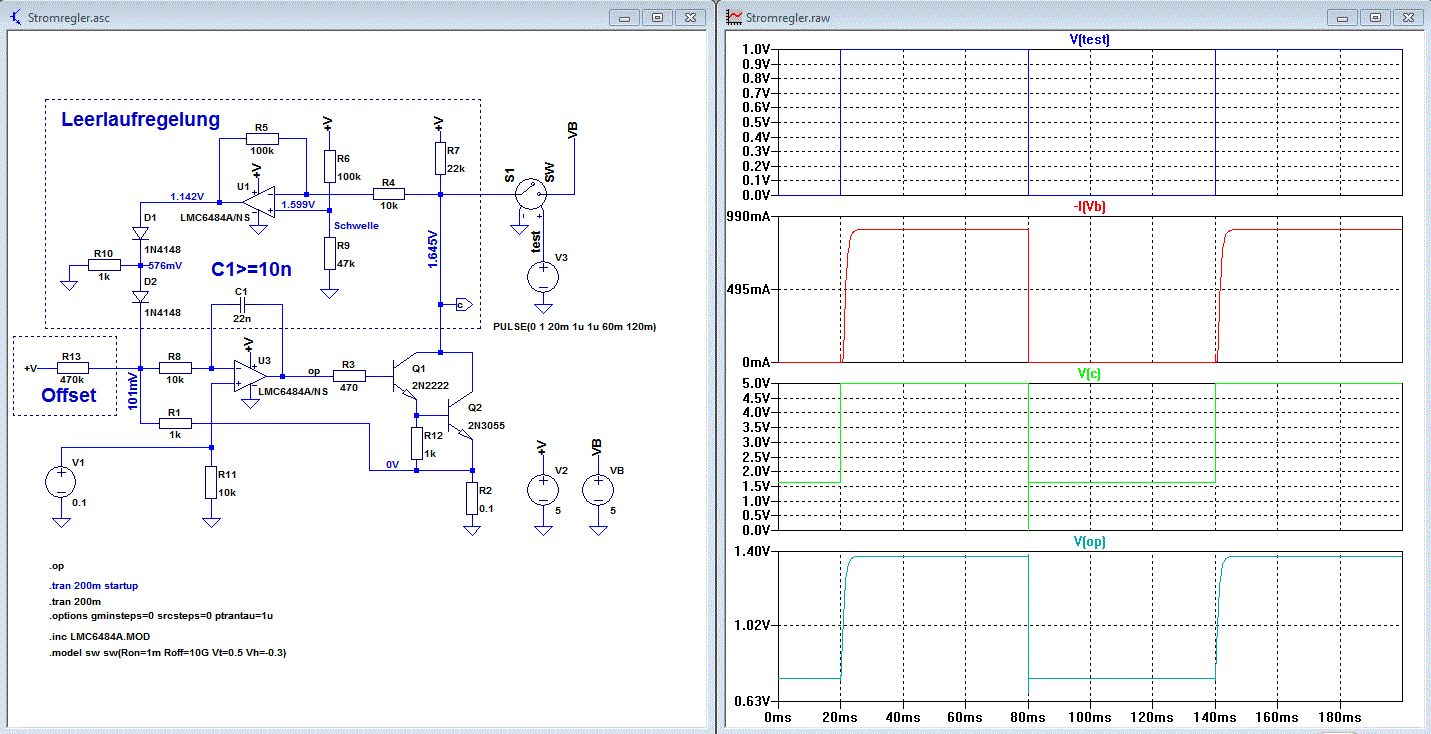Select the V(op) trace label
The image size is (1431, 734).
[1089, 541]
